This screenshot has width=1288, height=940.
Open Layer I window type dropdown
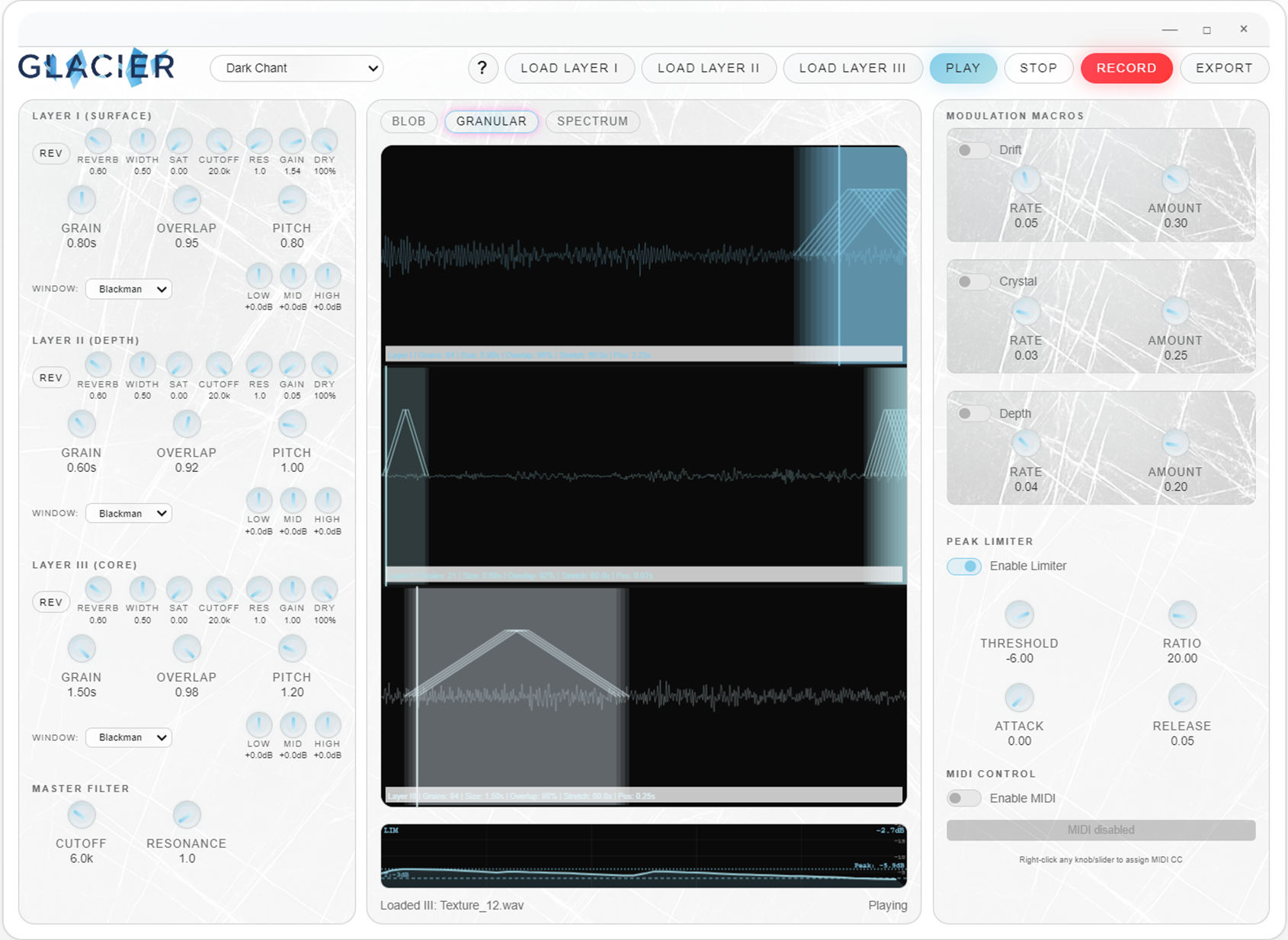point(129,289)
